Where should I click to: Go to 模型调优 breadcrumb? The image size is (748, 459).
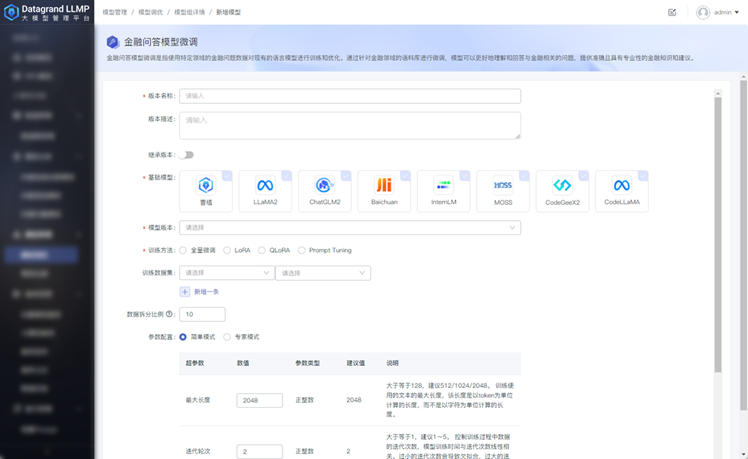[150, 12]
